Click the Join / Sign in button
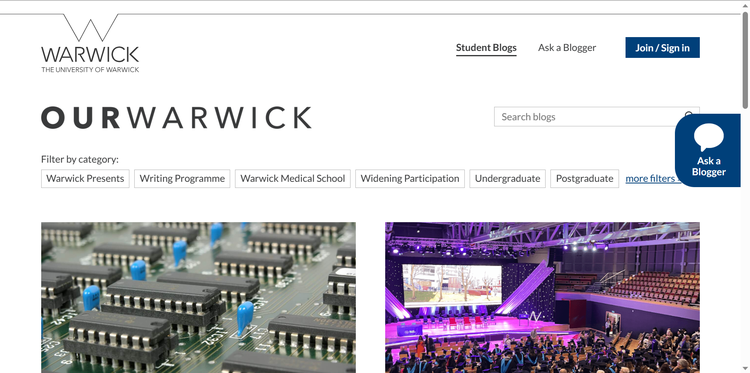 (662, 47)
